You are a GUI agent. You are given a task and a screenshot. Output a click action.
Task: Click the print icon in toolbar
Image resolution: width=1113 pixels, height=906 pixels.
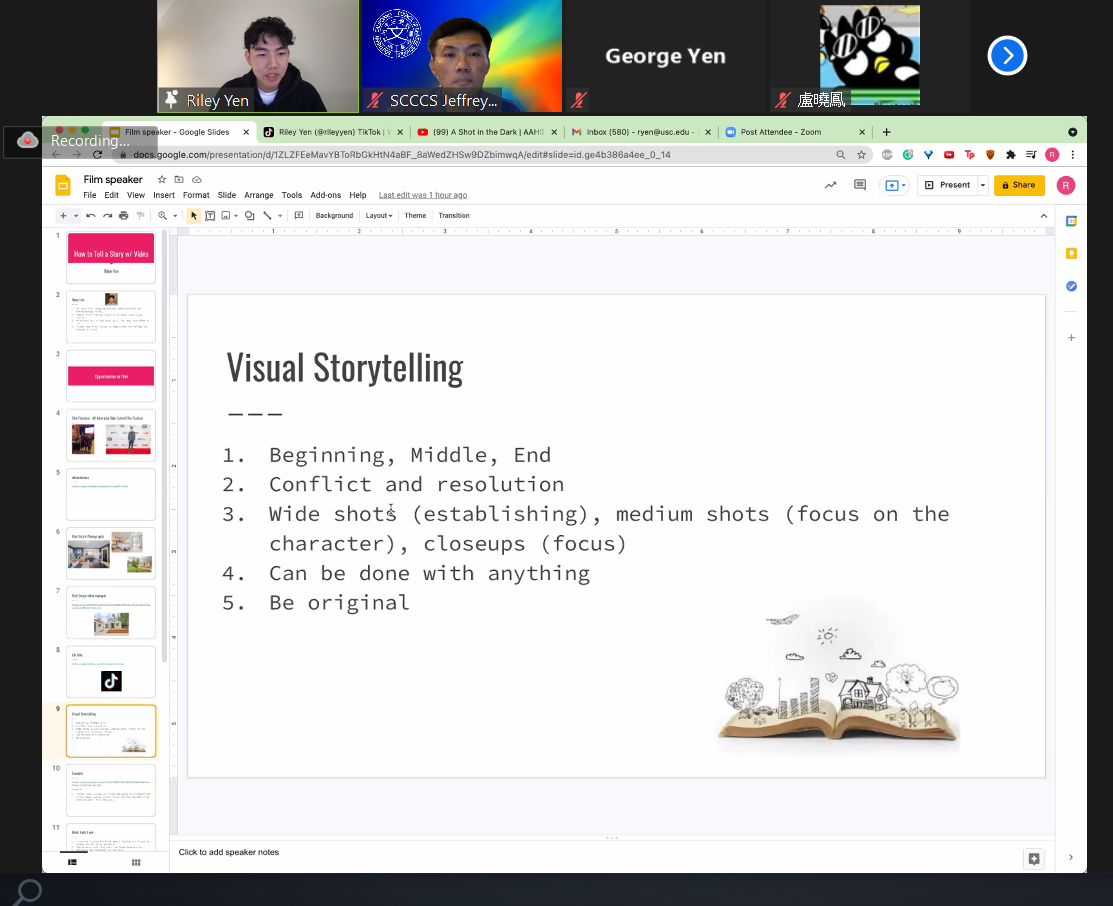(x=123, y=216)
